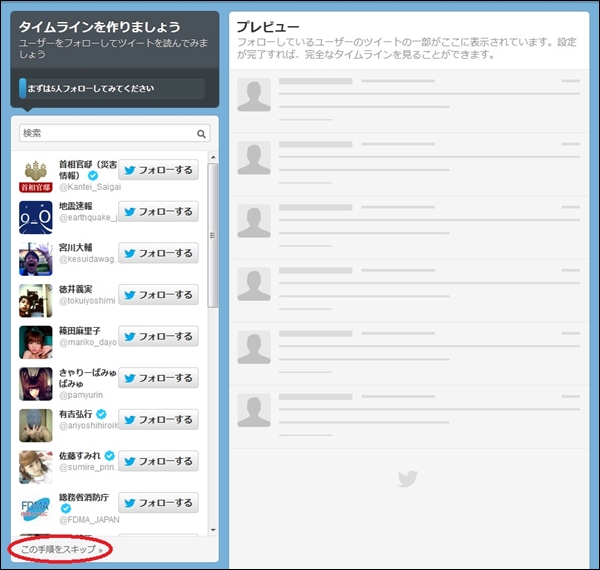Follow 地震速報 @earthquake account
Screen dimensions: 600x570
[x=158, y=211]
